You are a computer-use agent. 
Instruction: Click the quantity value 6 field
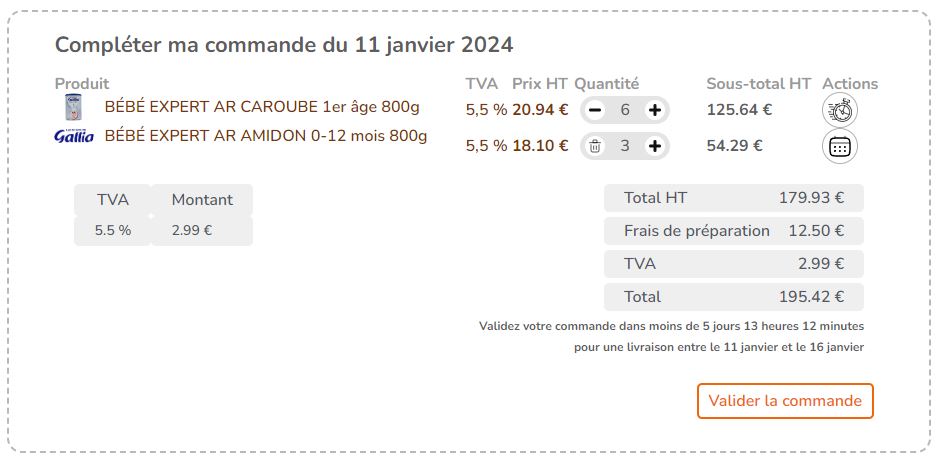(x=625, y=110)
